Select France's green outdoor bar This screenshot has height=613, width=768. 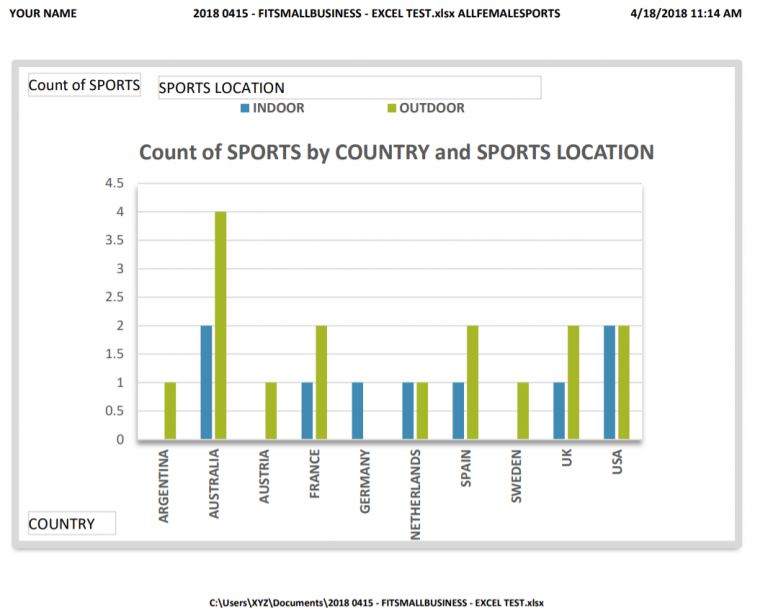click(x=321, y=382)
